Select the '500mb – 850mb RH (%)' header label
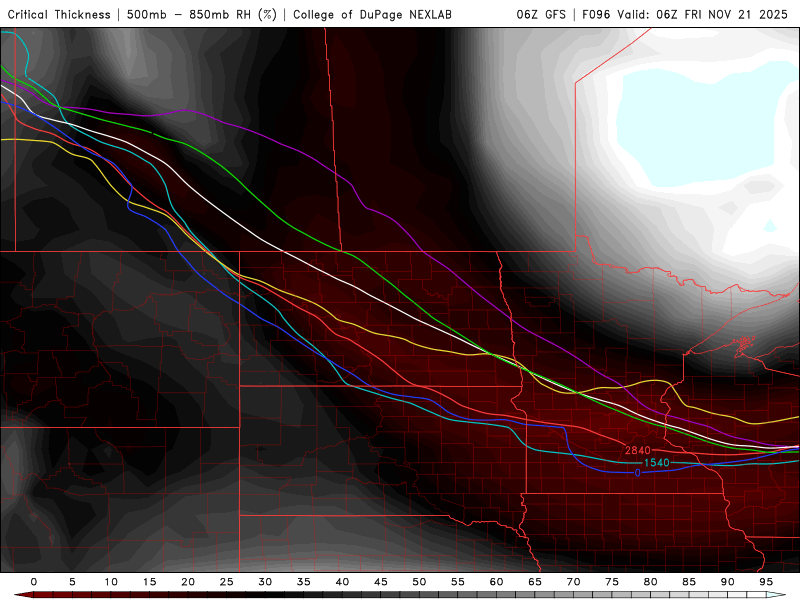Viewport: 800px width, 600px height. tap(202, 15)
